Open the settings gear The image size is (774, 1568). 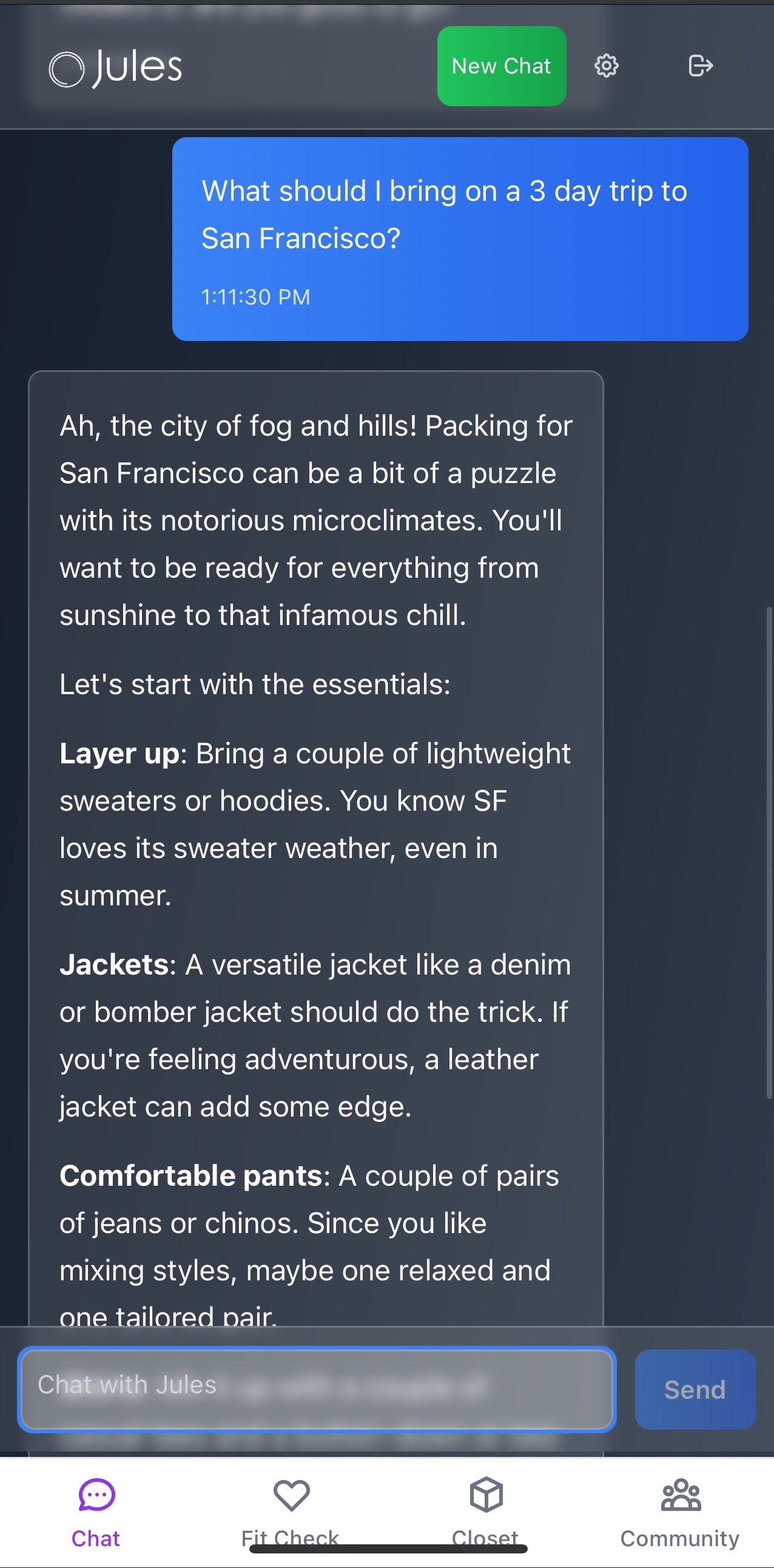pyautogui.click(x=606, y=65)
